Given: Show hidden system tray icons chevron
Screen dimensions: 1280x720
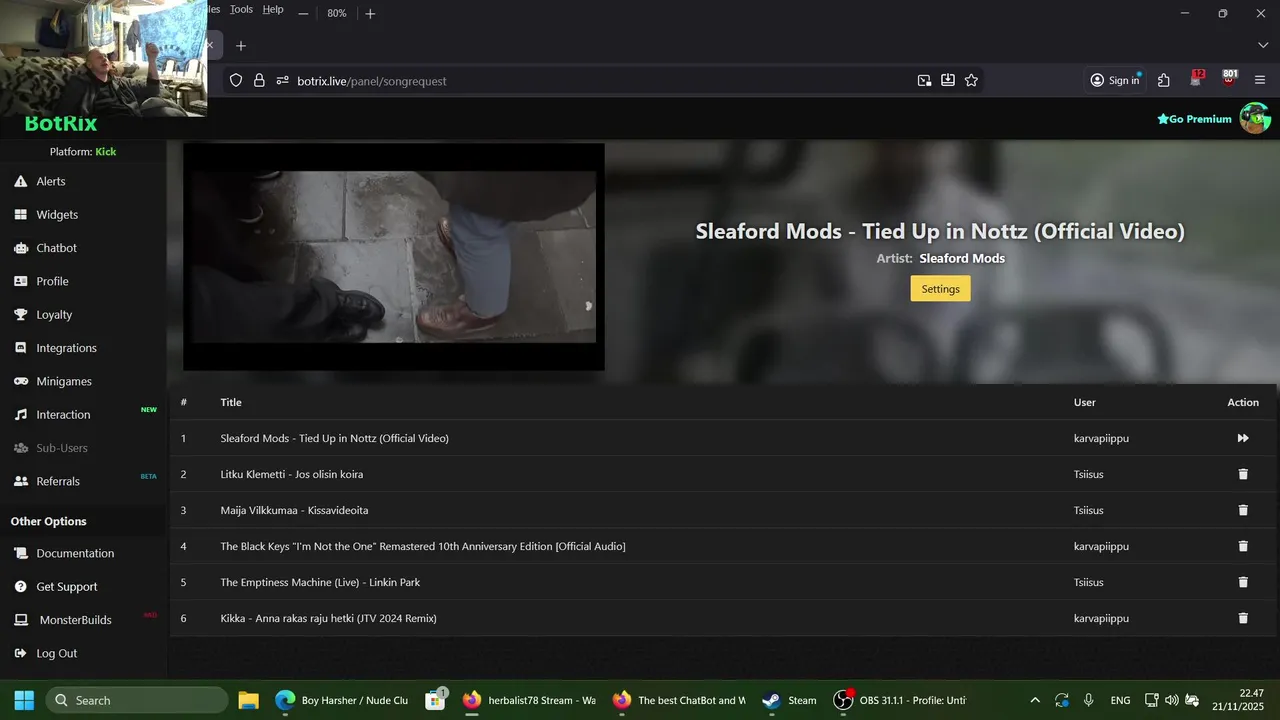Looking at the screenshot, I should pos(1035,700).
